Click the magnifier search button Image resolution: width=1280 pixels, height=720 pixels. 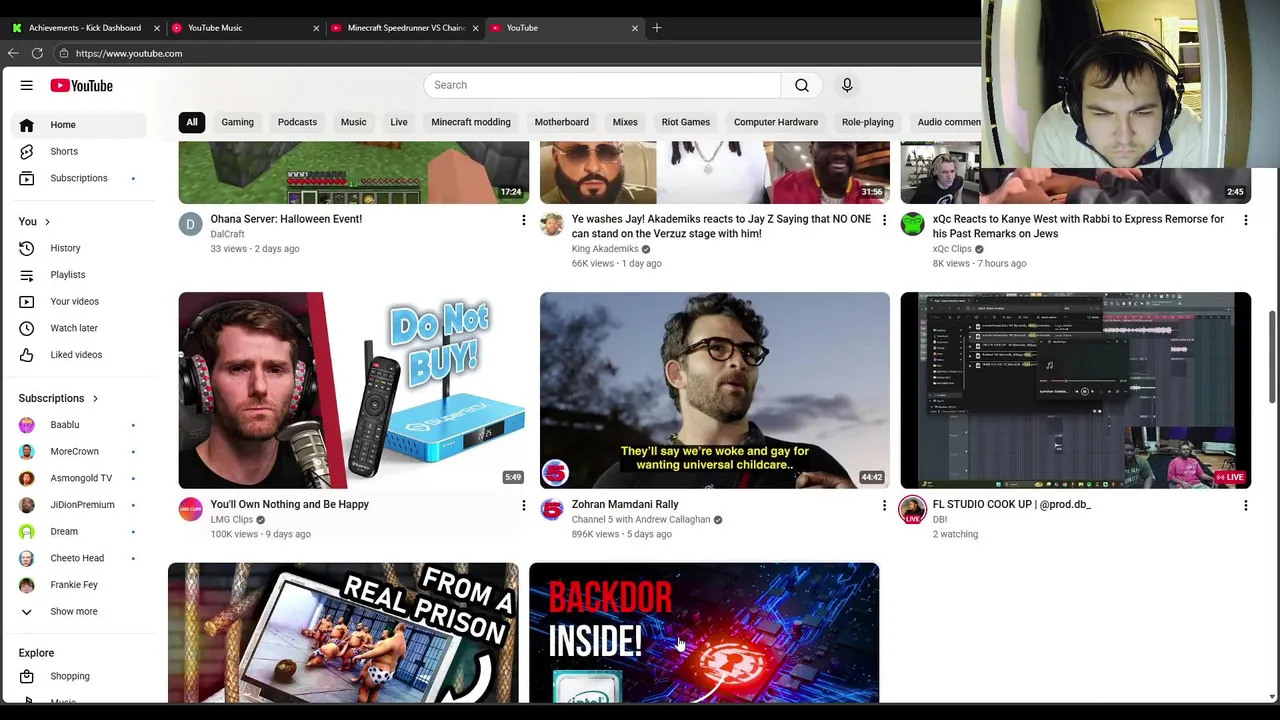802,85
